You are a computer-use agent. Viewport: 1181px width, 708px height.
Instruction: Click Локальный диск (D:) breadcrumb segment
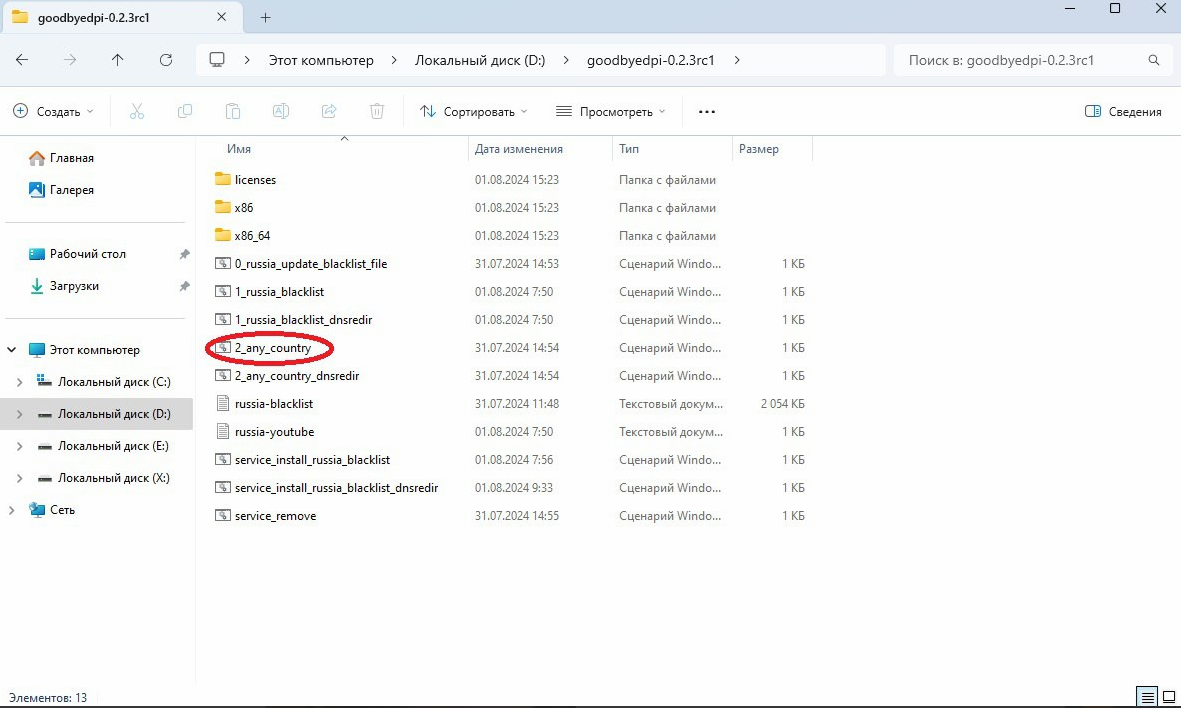tap(480, 60)
